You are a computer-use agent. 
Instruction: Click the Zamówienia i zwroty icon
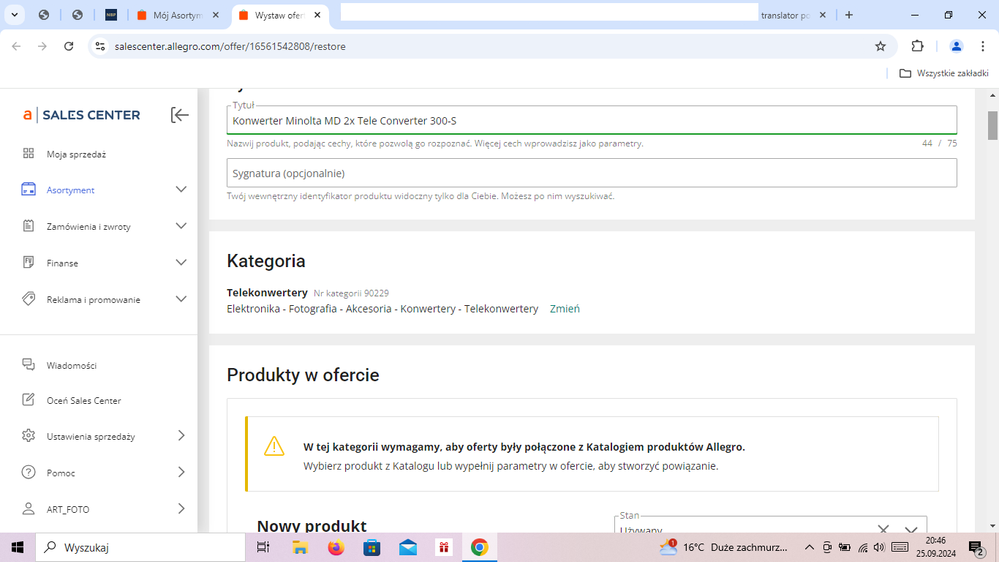coord(29,226)
